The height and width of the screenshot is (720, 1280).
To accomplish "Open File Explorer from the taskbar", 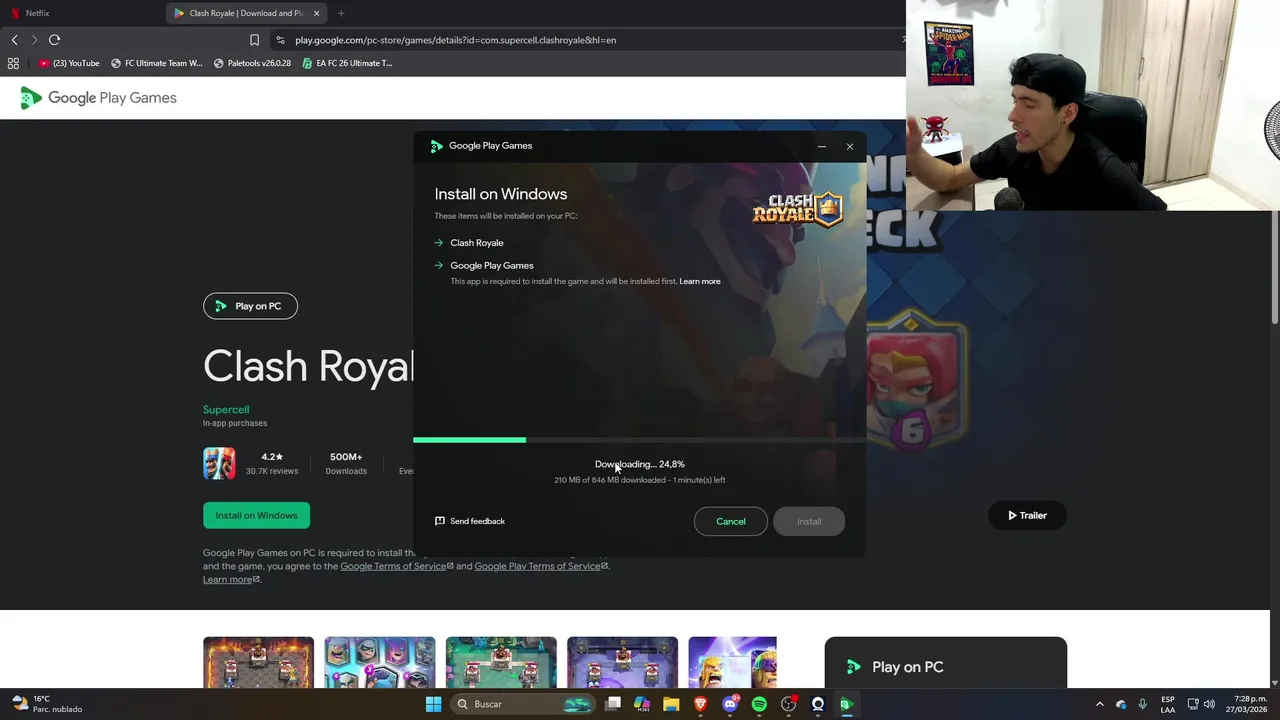I will pyautogui.click(x=671, y=704).
